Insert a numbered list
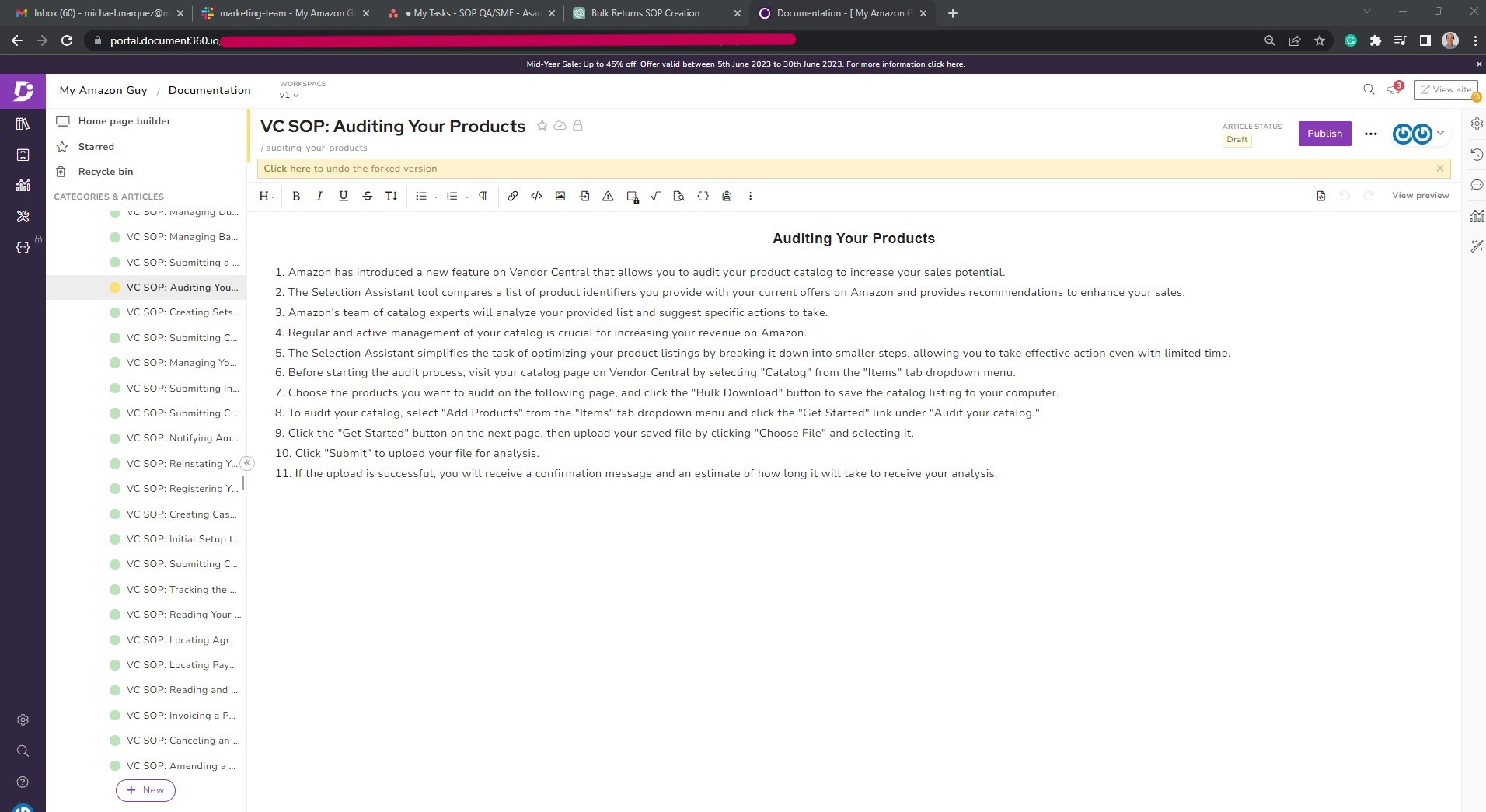 click(452, 197)
